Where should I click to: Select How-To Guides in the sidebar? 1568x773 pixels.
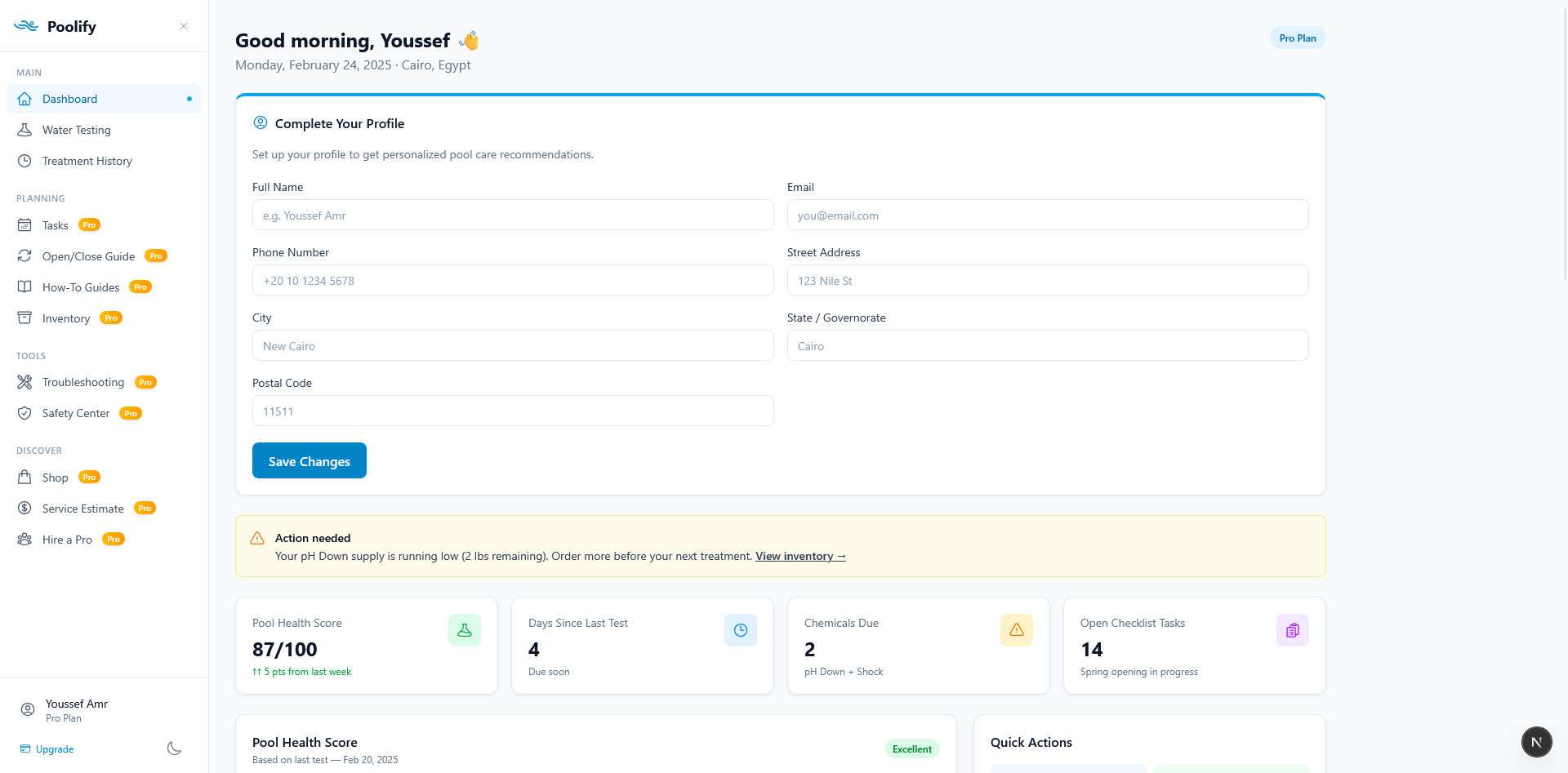coord(81,287)
